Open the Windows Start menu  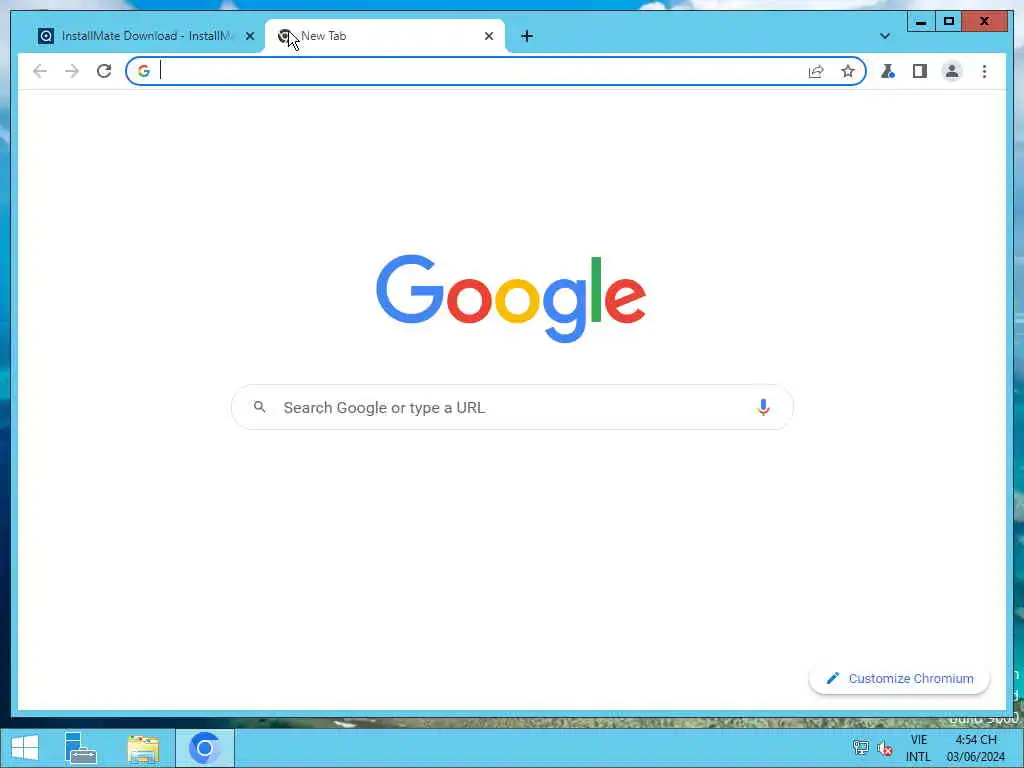click(25, 748)
